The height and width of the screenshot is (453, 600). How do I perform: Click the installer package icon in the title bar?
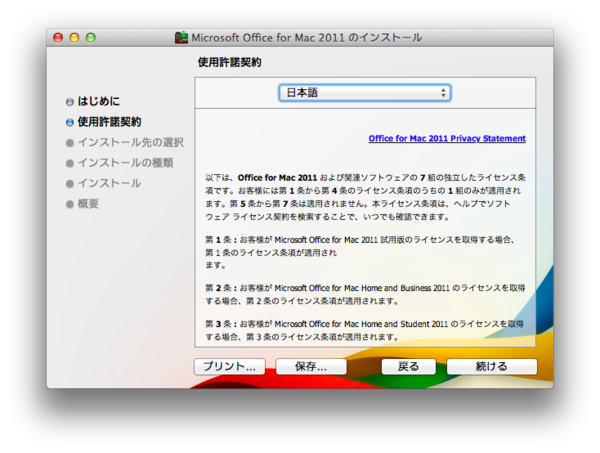point(181,37)
